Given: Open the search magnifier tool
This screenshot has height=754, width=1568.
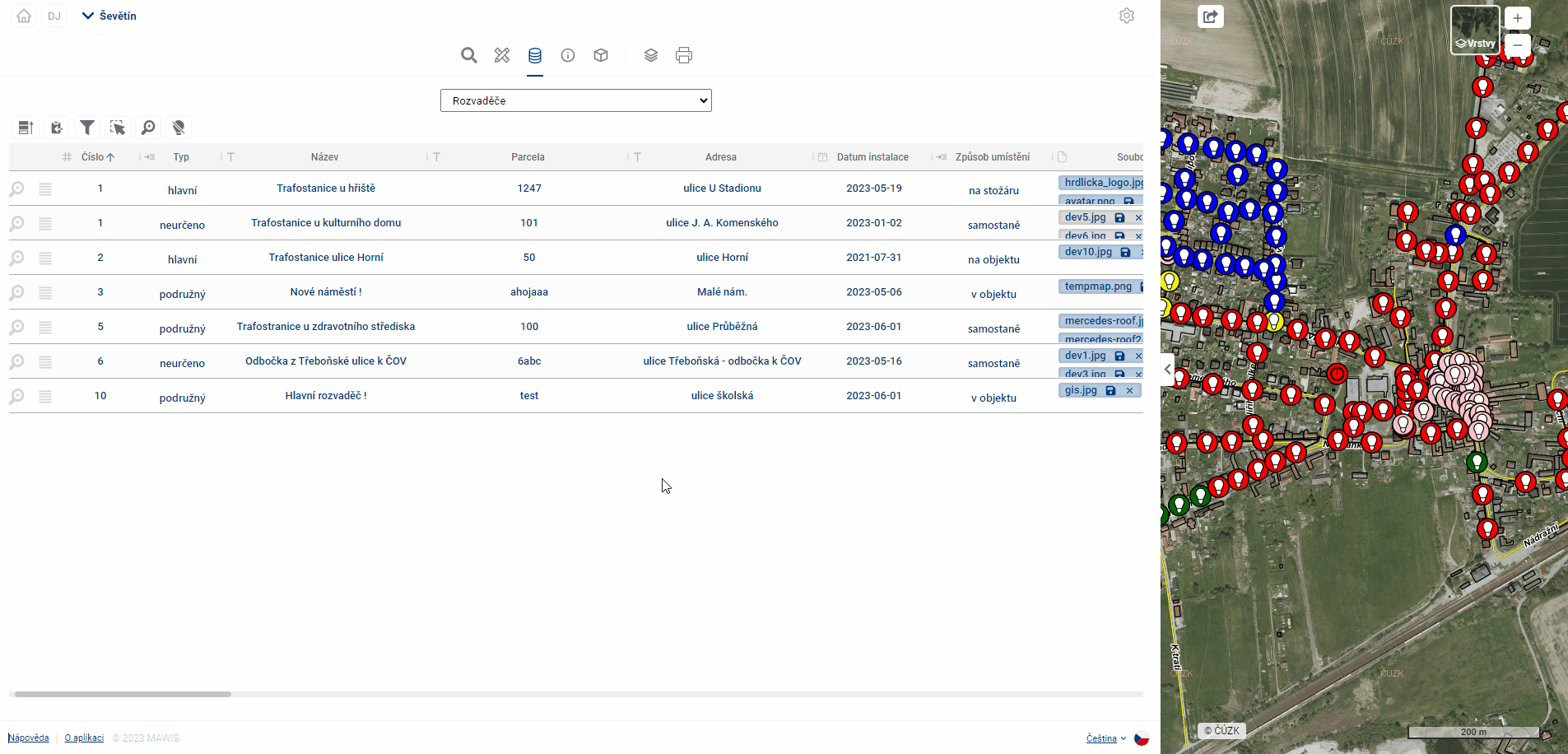Looking at the screenshot, I should click(x=469, y=55).
